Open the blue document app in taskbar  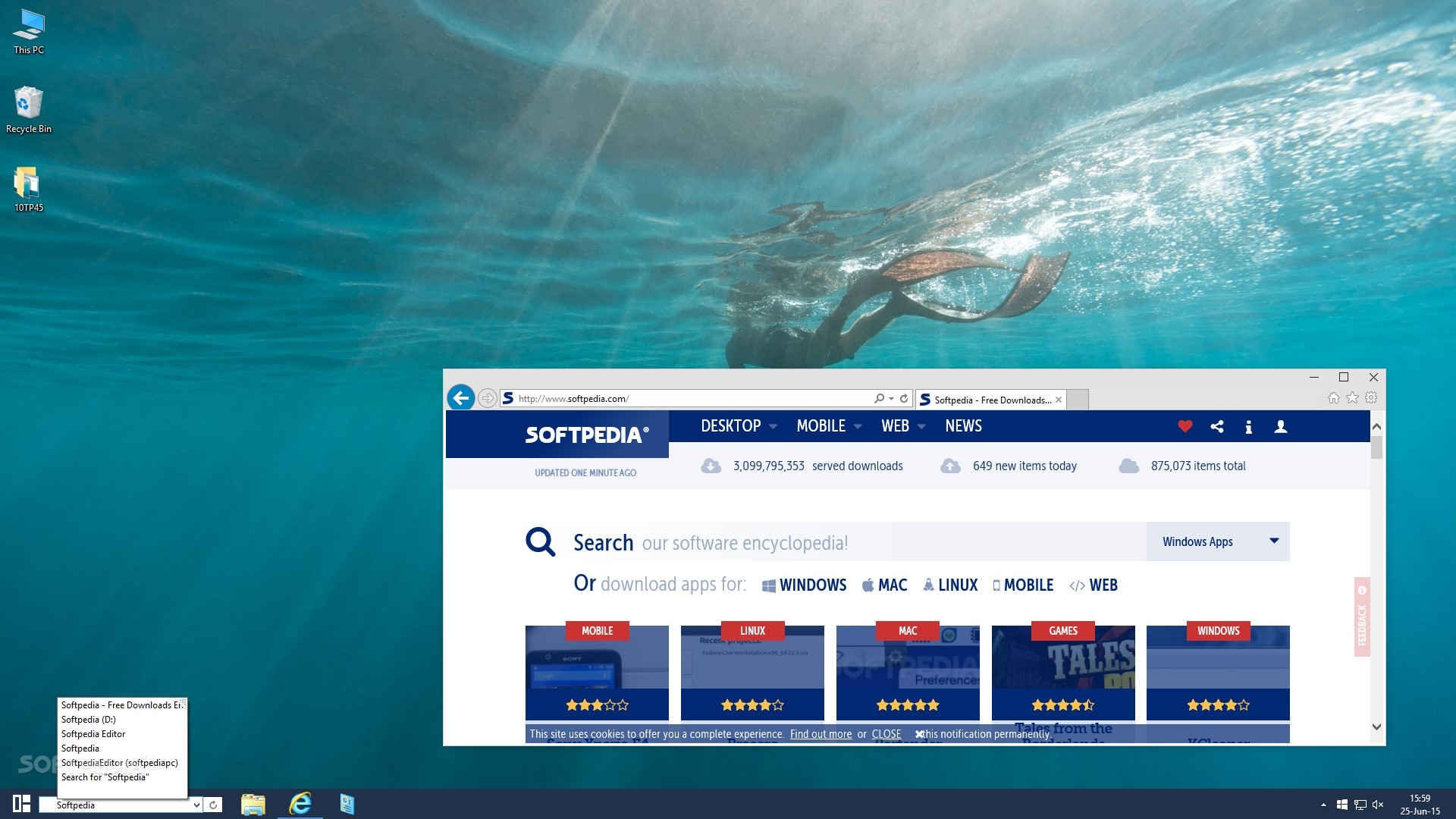(x=347, y=804)
